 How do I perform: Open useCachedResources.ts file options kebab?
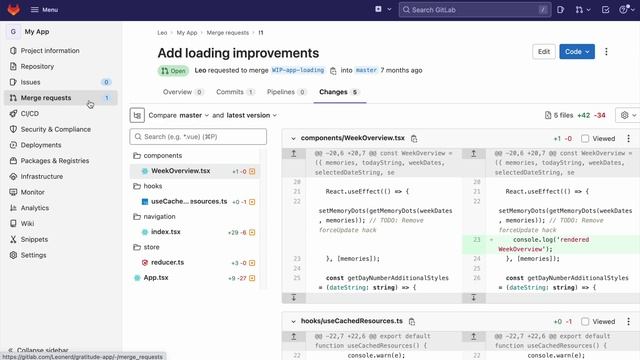(629, 322)
